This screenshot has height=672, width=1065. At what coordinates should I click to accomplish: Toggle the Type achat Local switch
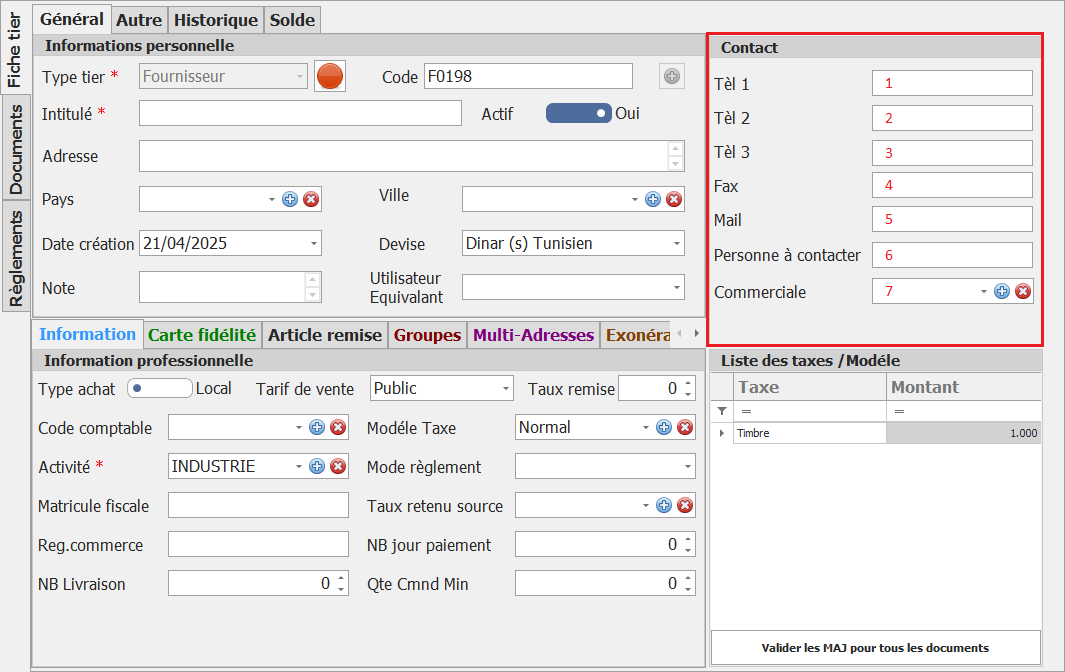159,388
